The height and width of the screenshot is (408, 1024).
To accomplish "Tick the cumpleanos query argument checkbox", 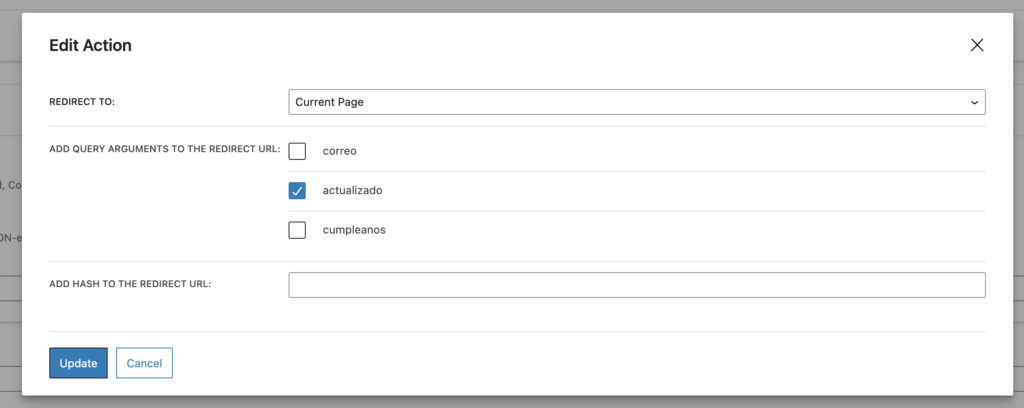I will tap(297, 230).
